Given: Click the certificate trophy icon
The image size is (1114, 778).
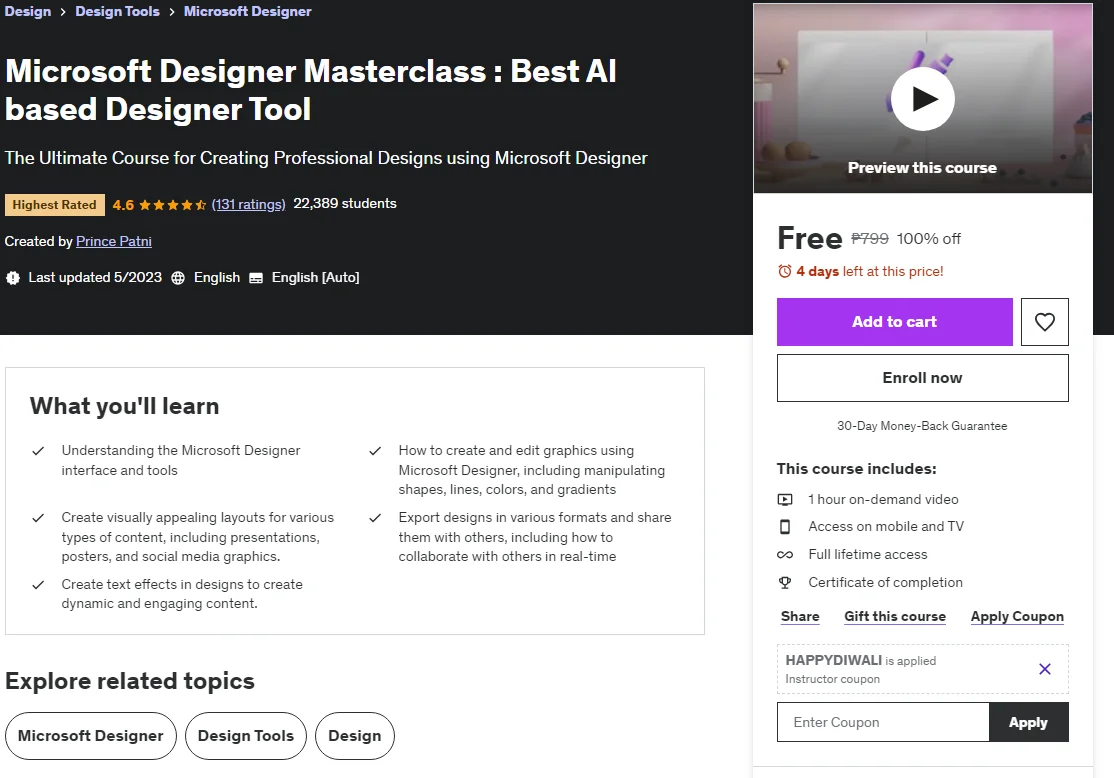Looking at the screenshot, I should pyautogui.click(x=784, y=583).
